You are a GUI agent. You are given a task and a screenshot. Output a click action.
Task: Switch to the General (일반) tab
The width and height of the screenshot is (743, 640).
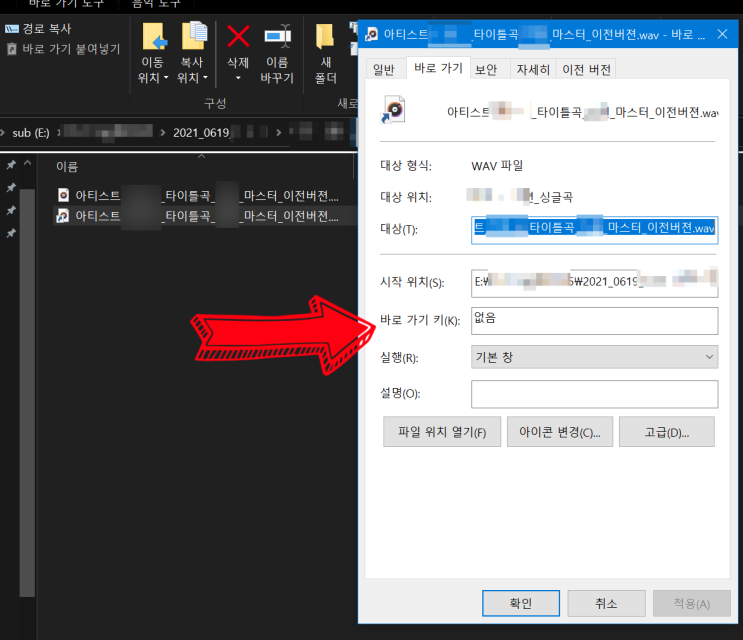(x=384, y=70)
